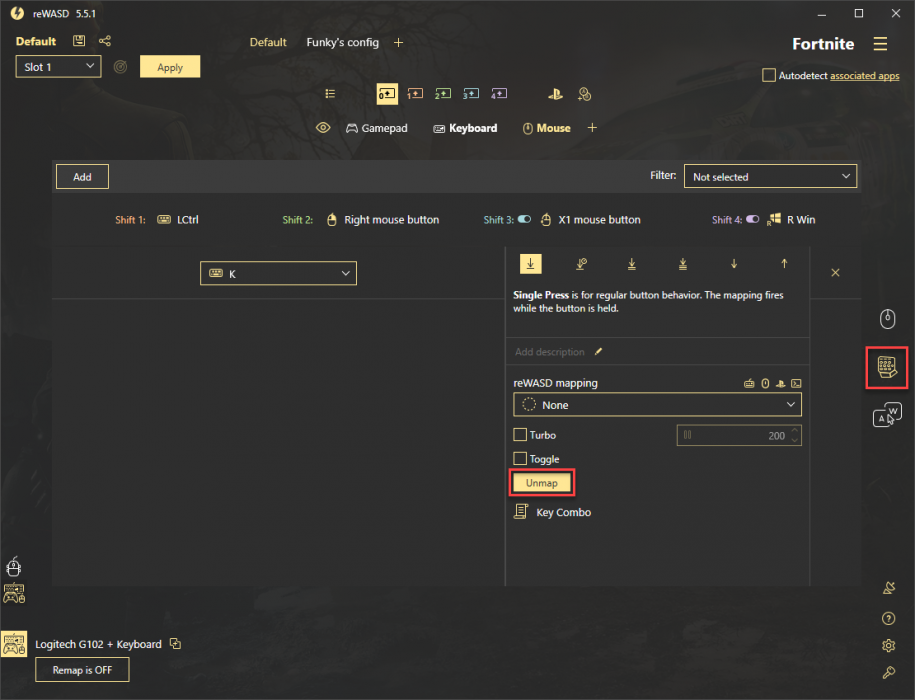Viewport: 915px width, 700px height.
Task: Open the help question mark icon
Action: tap(888, 619)
